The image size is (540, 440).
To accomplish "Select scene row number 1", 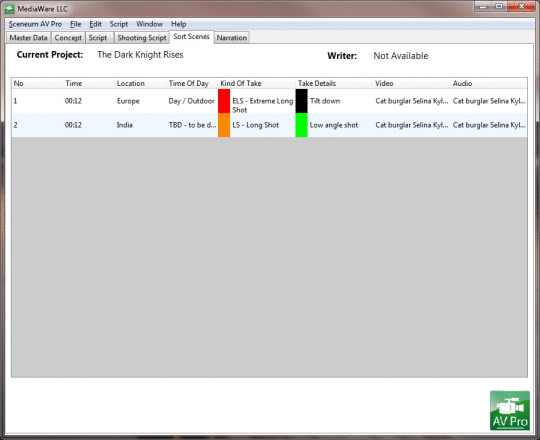I will click(x=269, y=101).
